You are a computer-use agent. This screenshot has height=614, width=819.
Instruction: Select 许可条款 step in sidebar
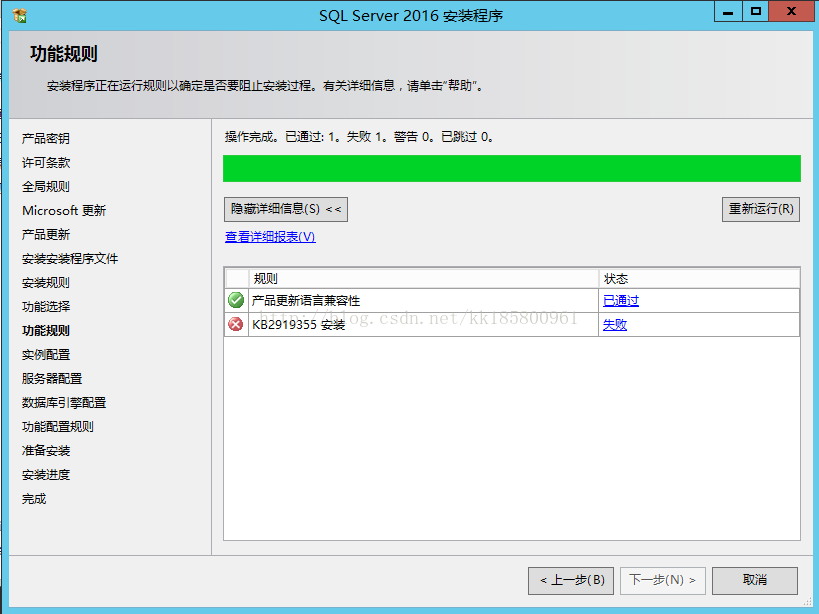(46, 162)
